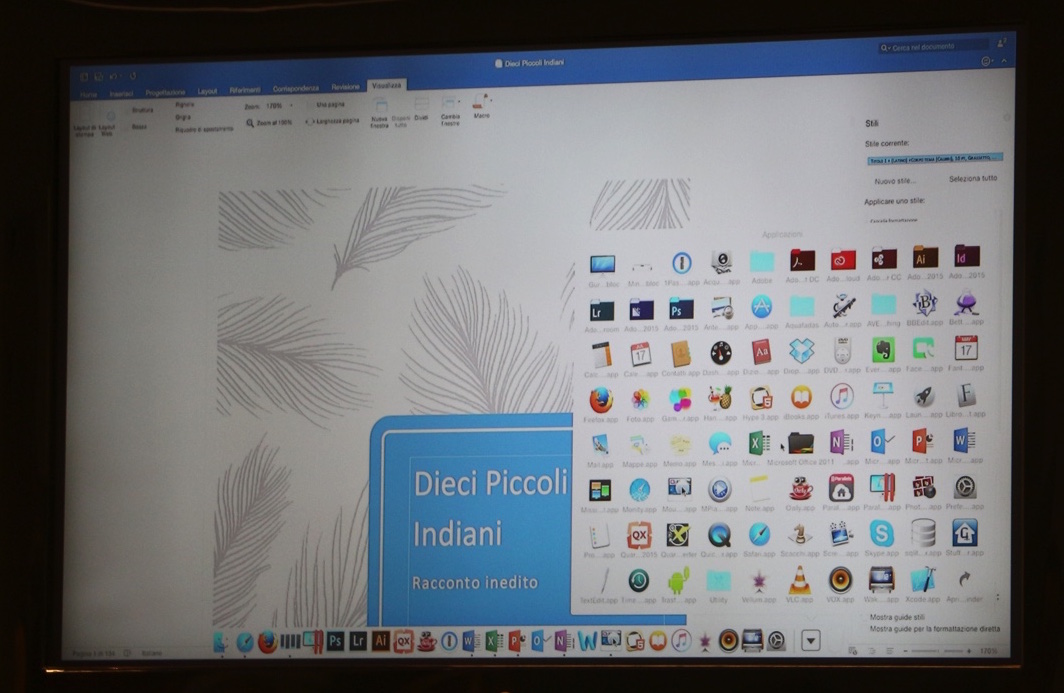Expand the Macro button dropdown arrow

click(491, 99)
